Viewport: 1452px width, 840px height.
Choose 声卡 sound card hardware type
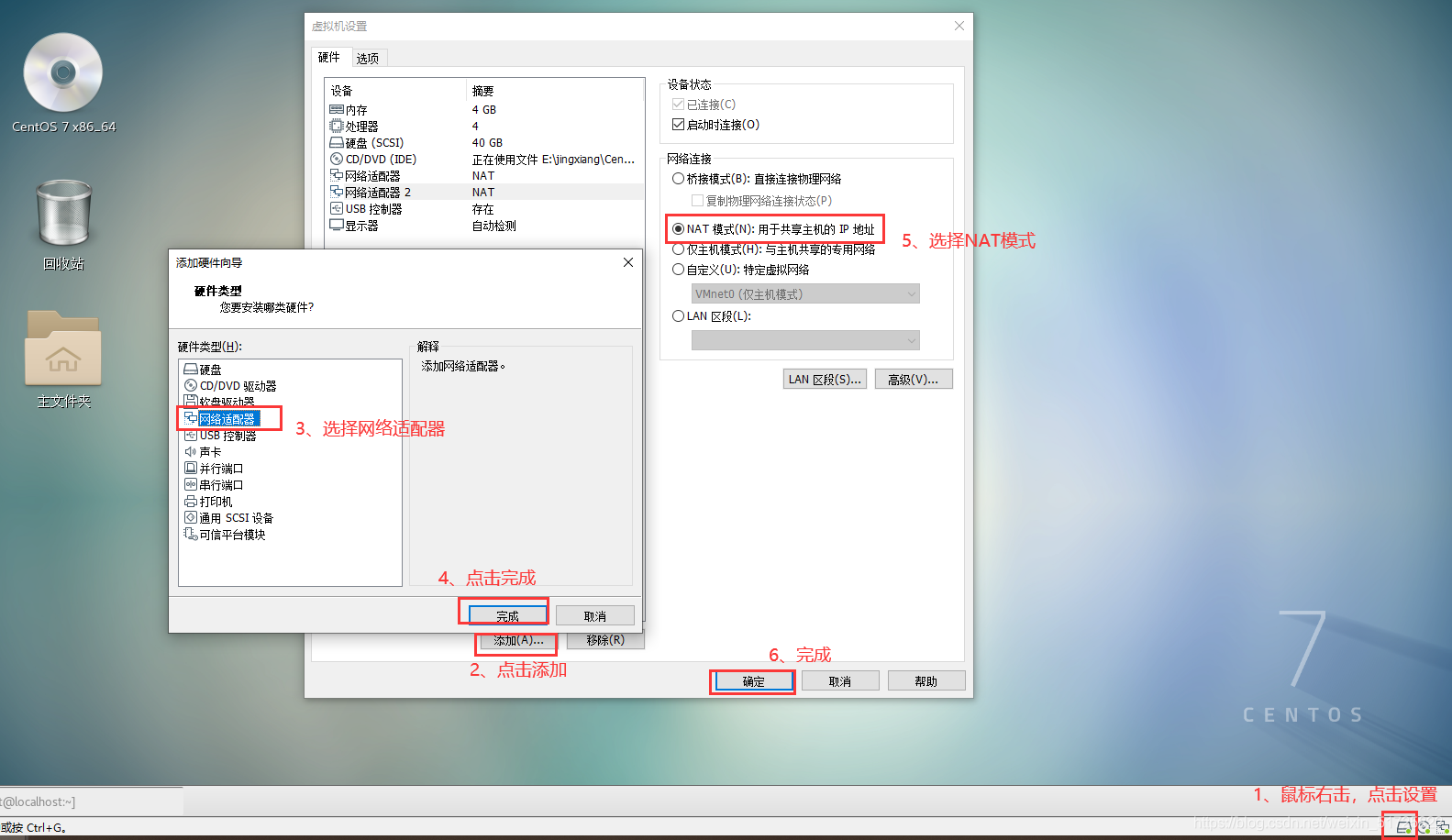tap(203, 452)
